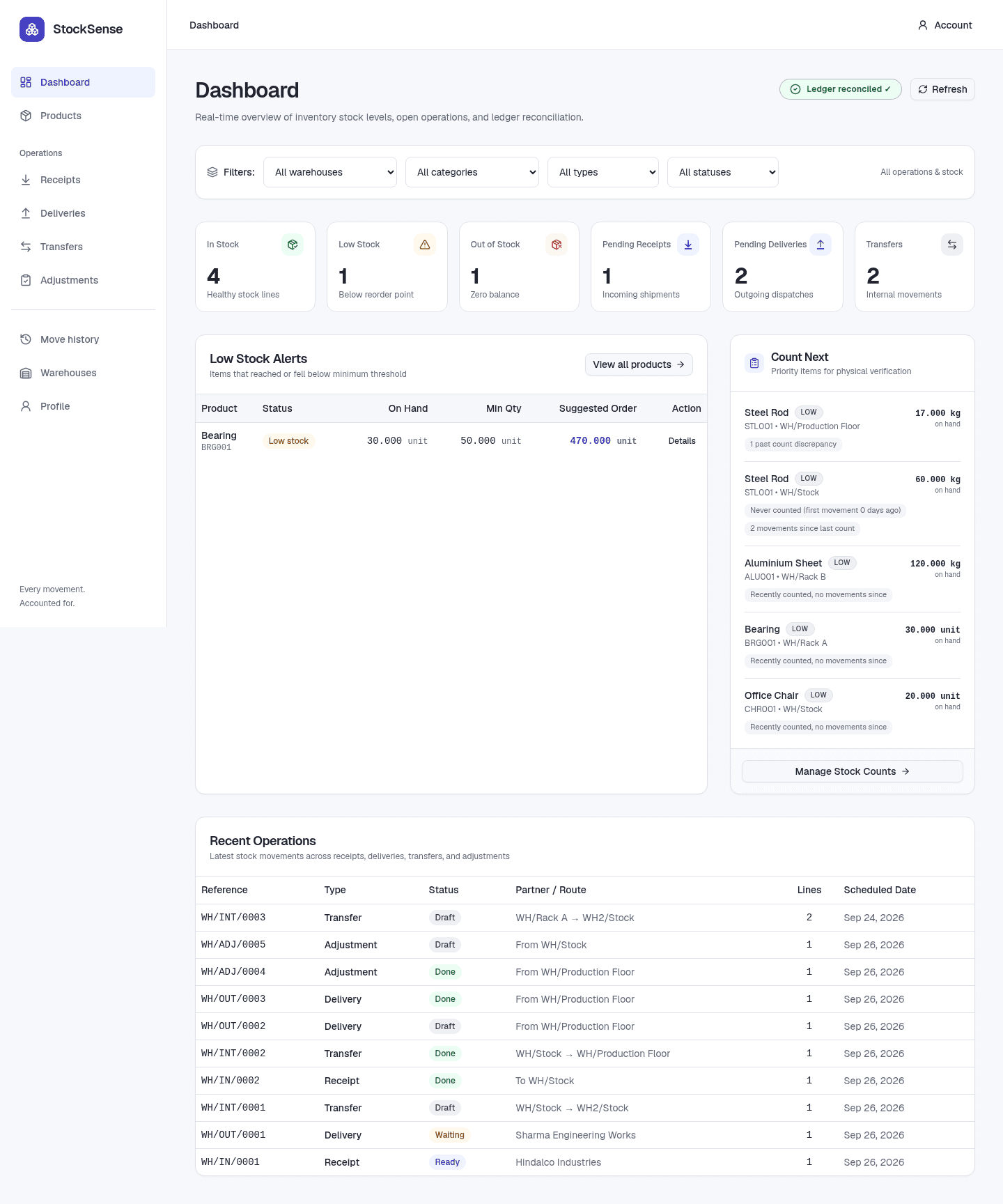Click the Move history clock icon
Screen dimensions: 1003x1204
[26, 339]
